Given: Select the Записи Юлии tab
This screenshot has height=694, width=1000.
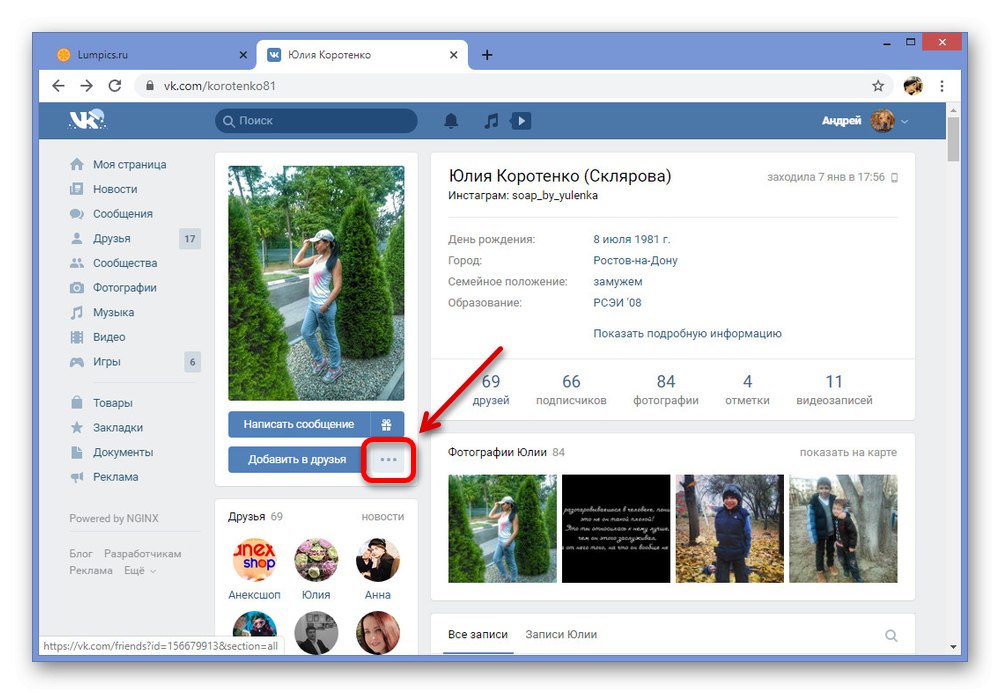Looking at the screenshot, I should click(x=561, y=634).
